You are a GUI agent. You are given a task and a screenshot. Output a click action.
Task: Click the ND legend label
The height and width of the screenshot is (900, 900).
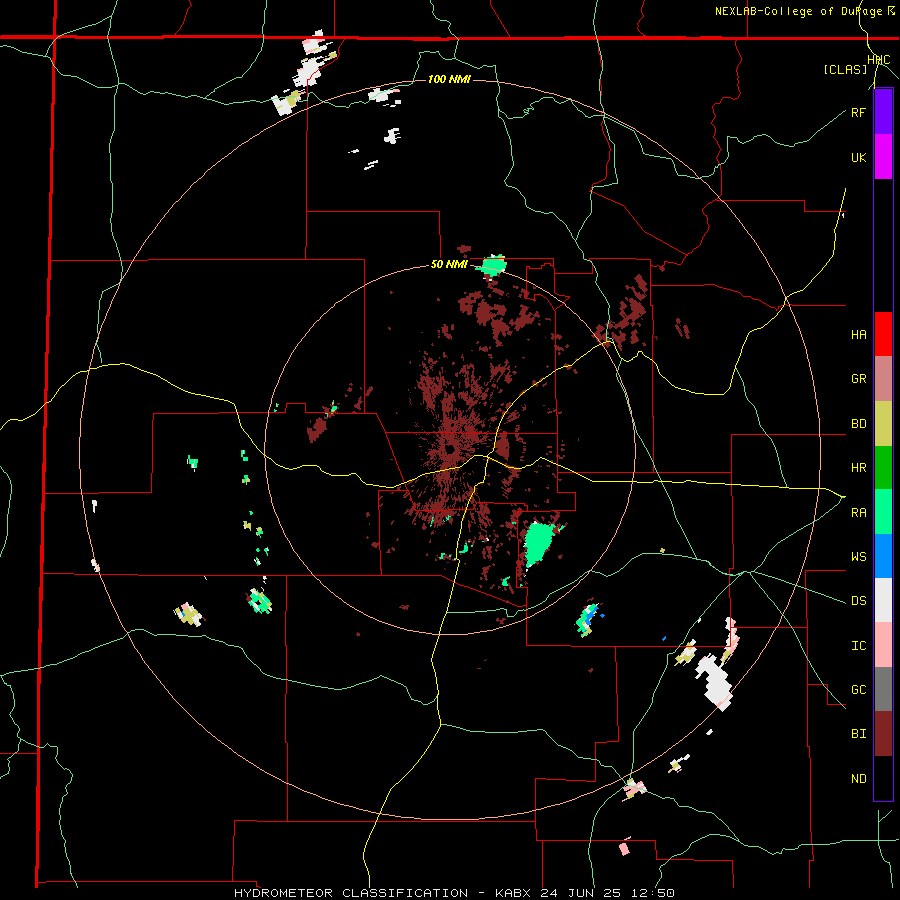point(858,778)
